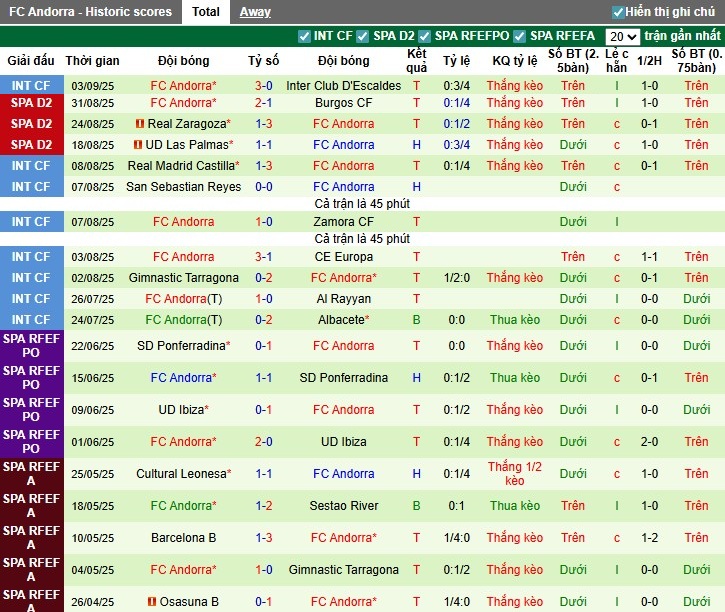This screenshot has width=725, height=612.
Task: Click the 'Giải đấu' column header
Action: [x=31, y=61]
